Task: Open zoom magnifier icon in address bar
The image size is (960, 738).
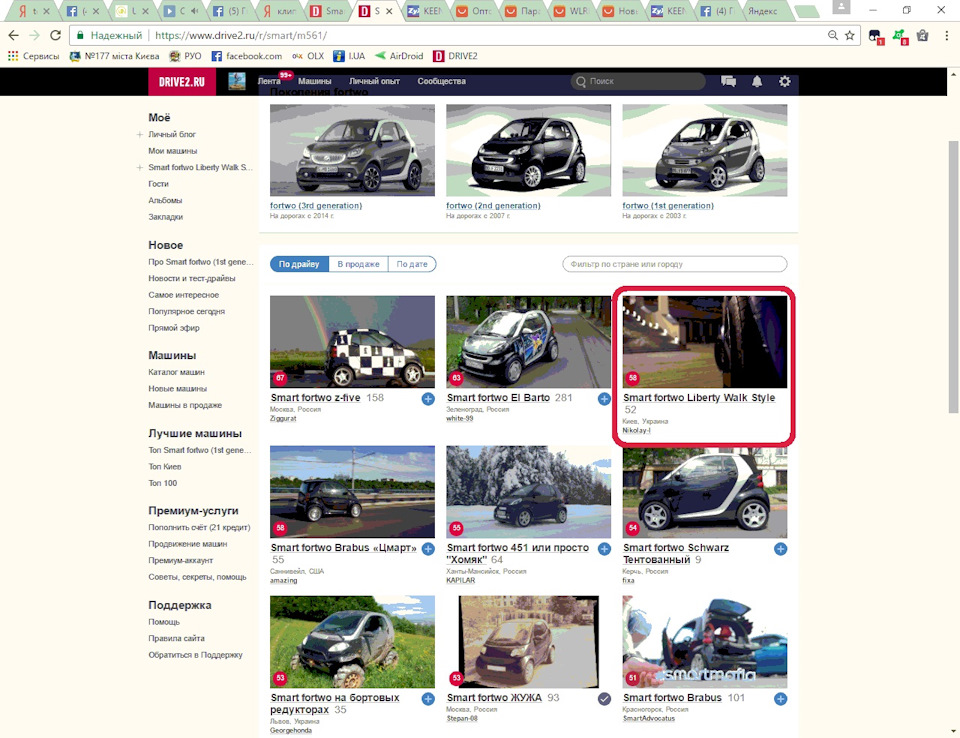Action: (x=833, y=36)
